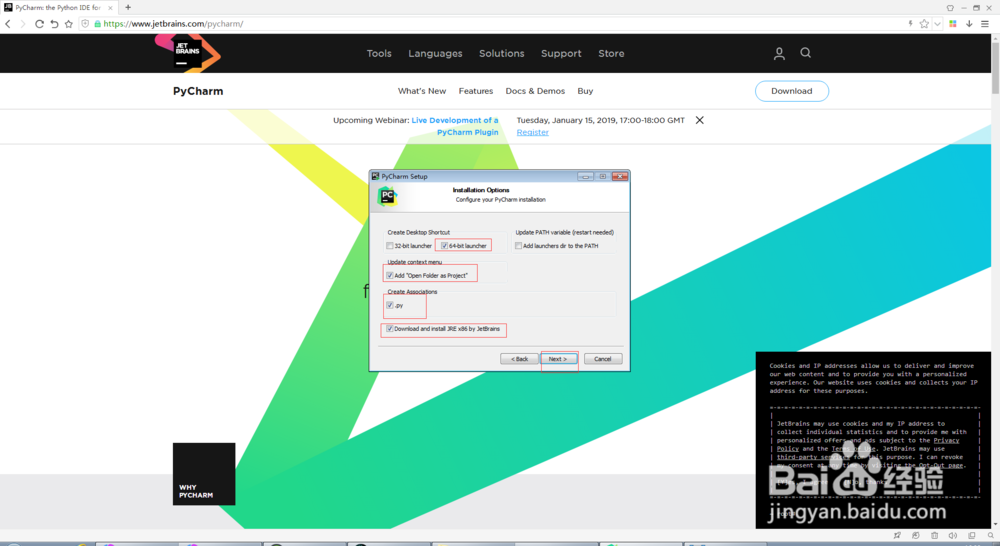Click the window-stack icon in status bar

pyautogui.click(x=972, y=536)
